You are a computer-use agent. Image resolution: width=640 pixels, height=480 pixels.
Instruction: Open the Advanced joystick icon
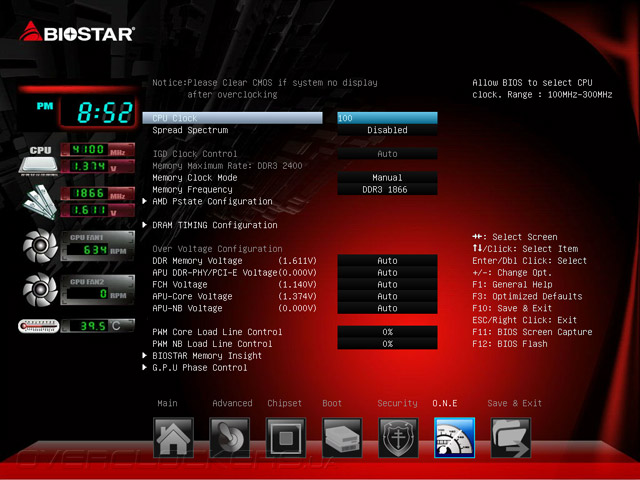(x=229, y=438)
